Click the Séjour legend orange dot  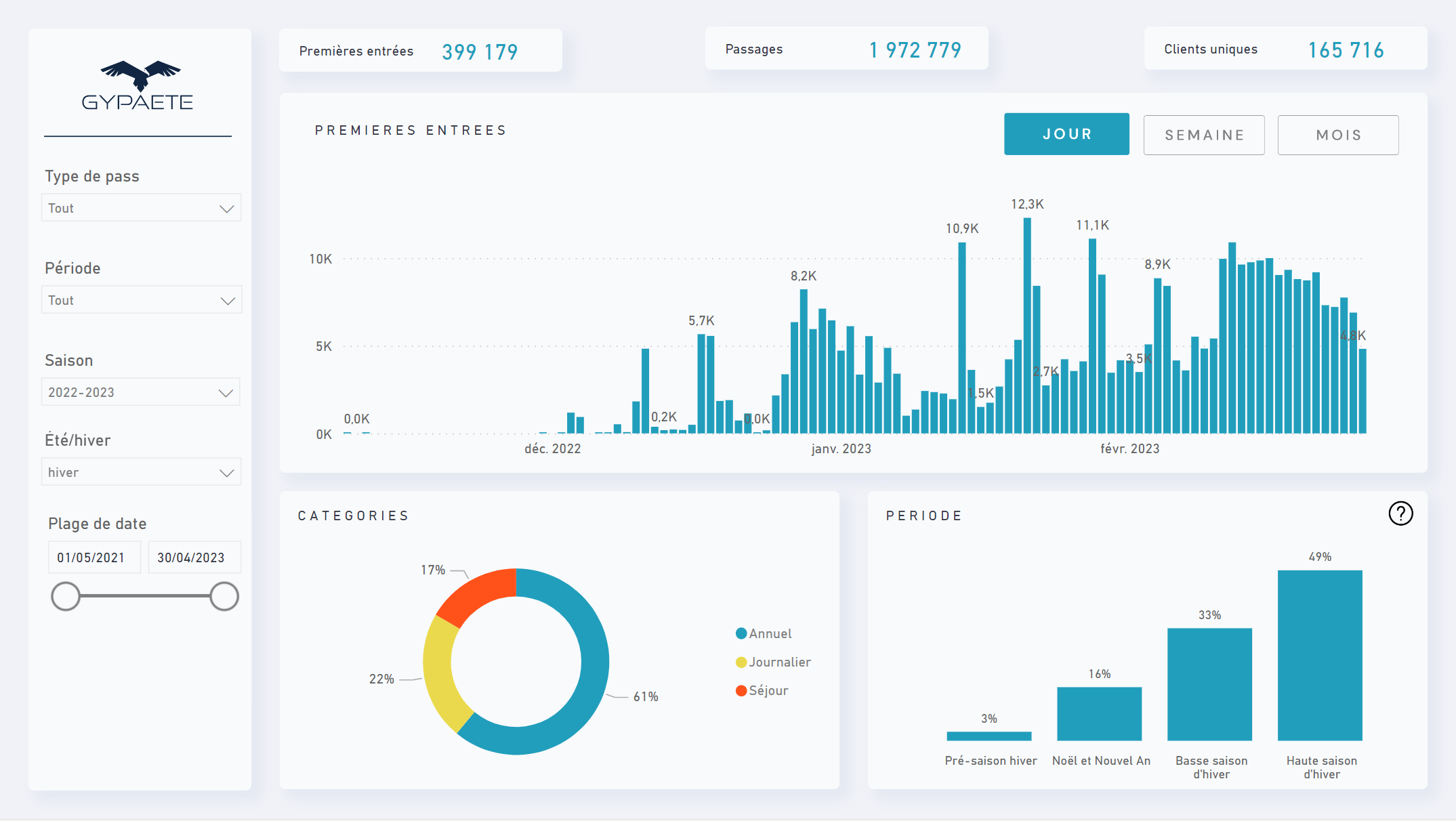[741, 690]
